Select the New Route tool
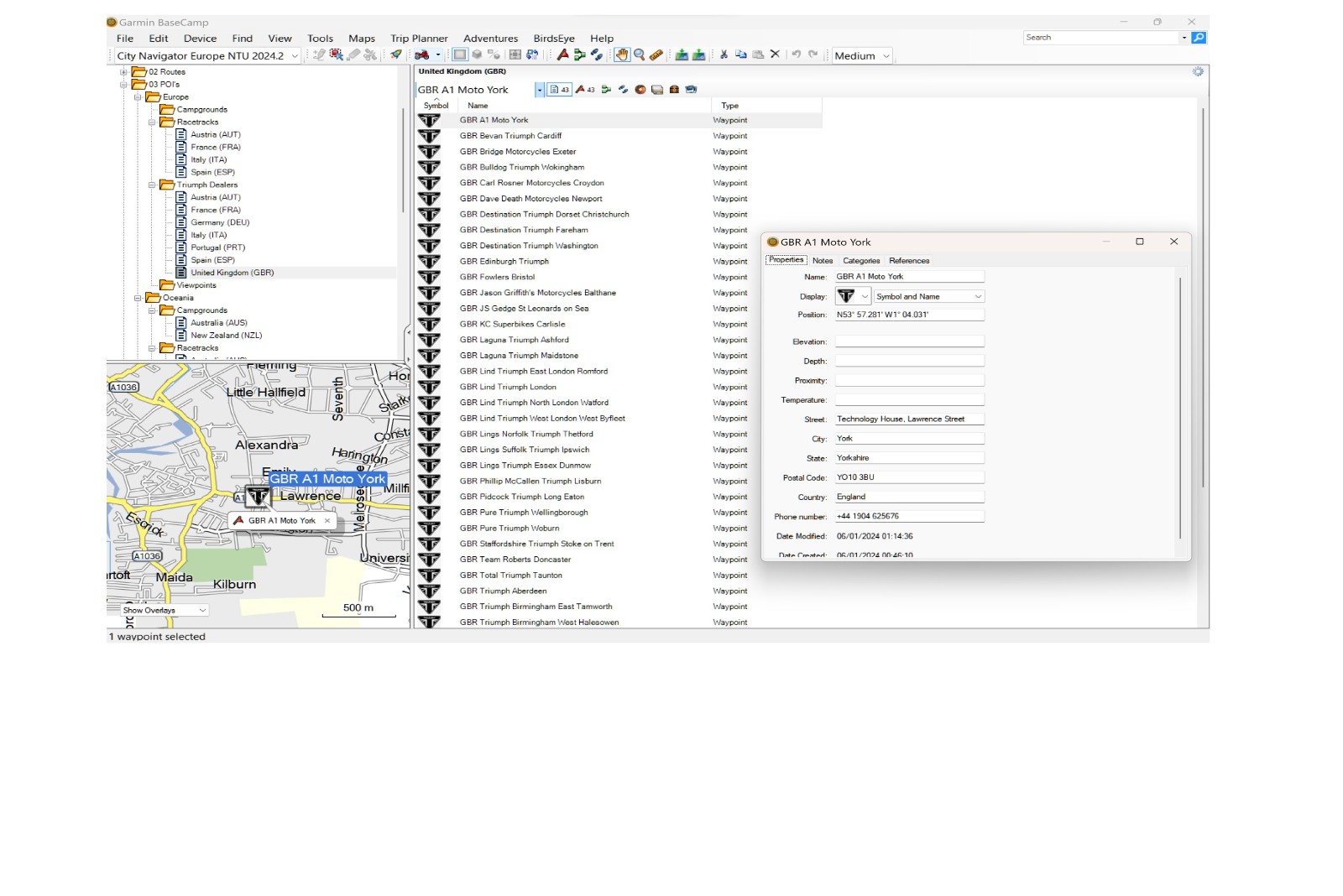Viewport: 1343px width, 896px height. (580, 55)
